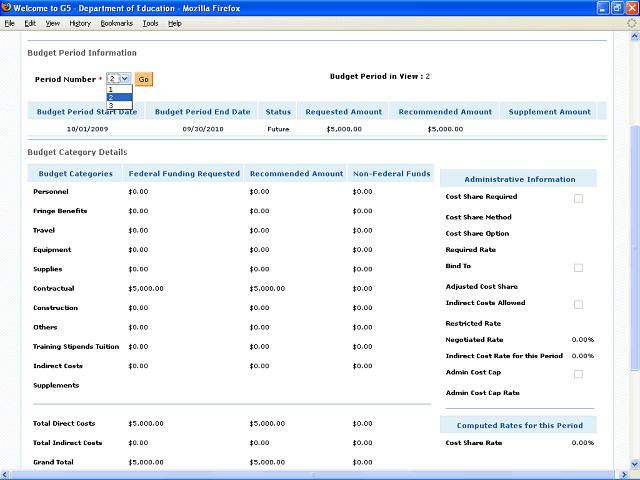The height and width of the screenshot is (480, 640).
Task: Tick the Cost Share Required checkbox
Action: pos(578,198)
